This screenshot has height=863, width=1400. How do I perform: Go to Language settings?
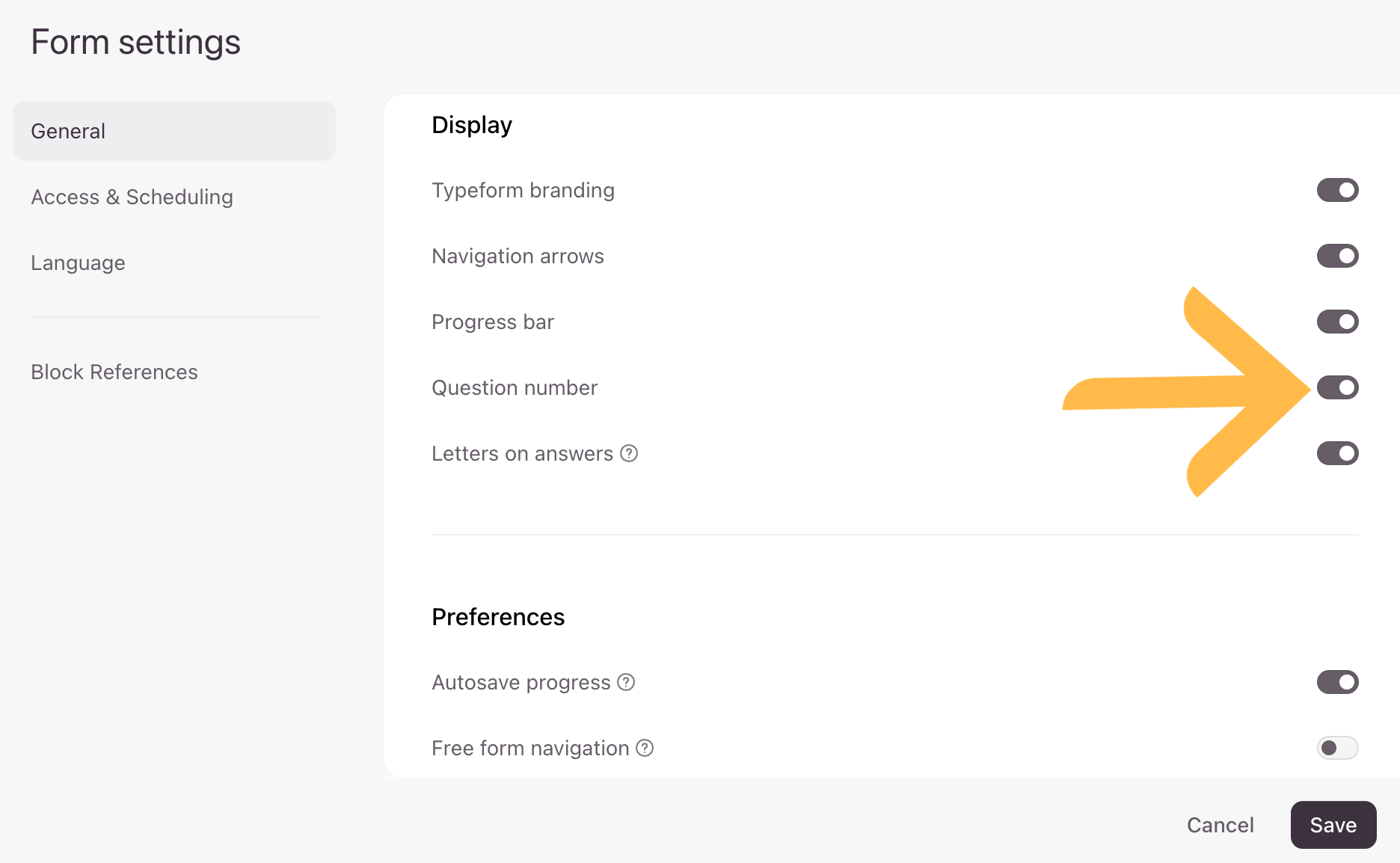[x=78, y=262]
